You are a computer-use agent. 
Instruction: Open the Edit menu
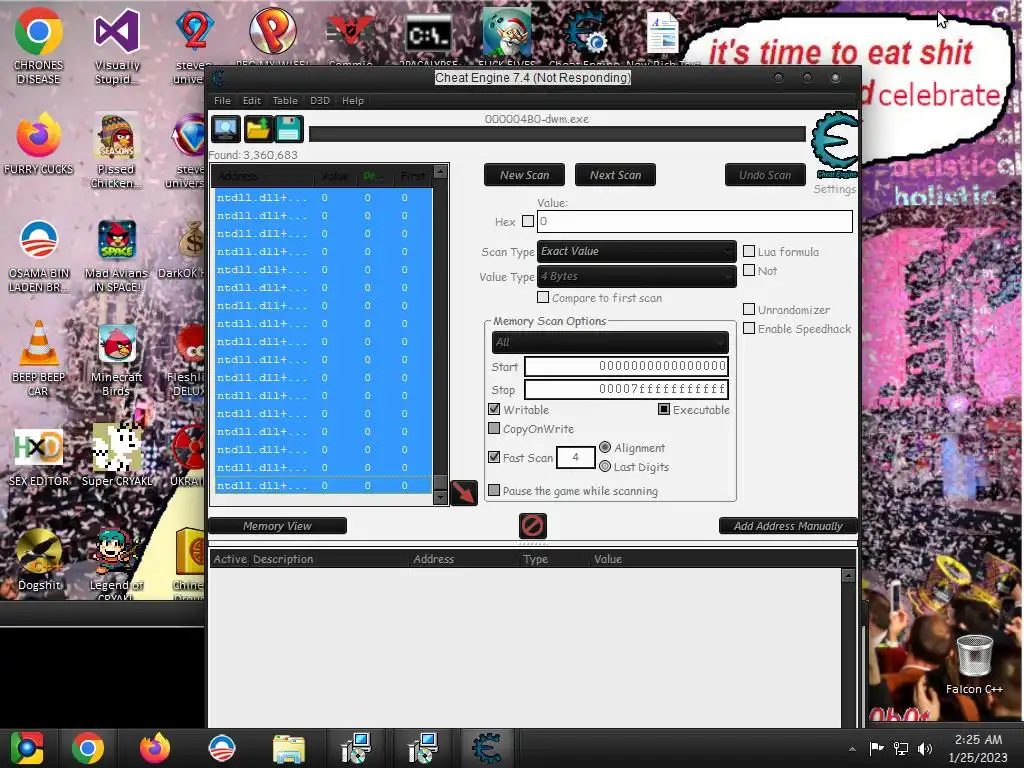point(251,101)
